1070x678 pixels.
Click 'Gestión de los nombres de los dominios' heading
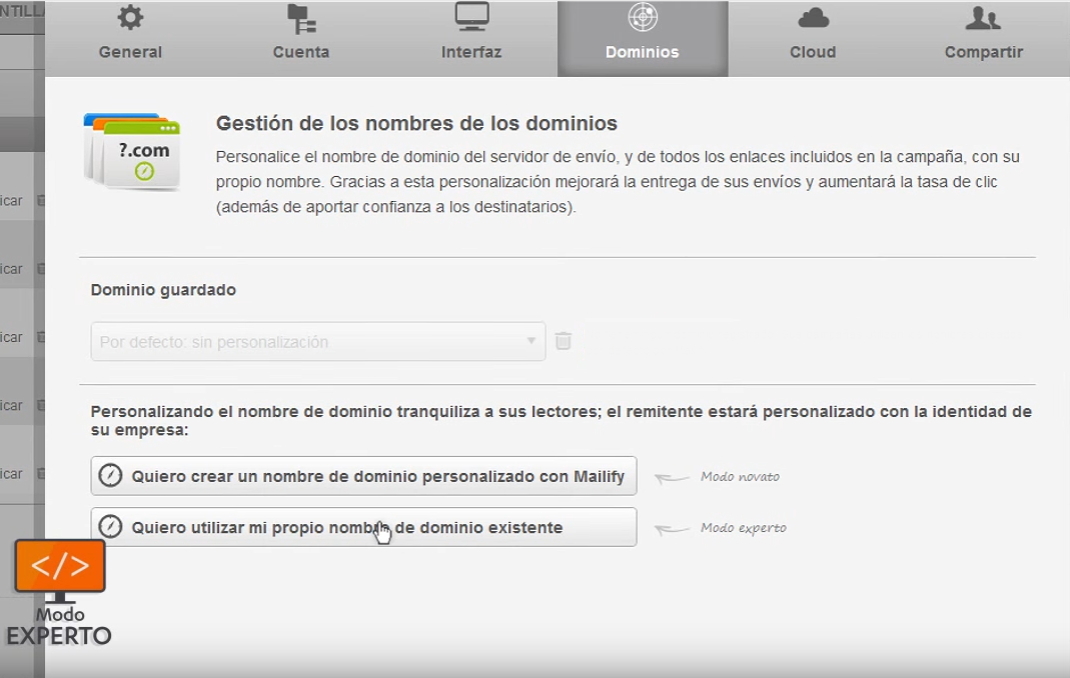click(x=416, y=124)
